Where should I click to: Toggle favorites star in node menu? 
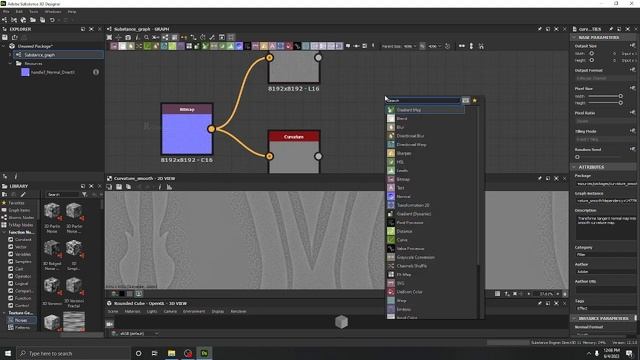pos(474,100)
